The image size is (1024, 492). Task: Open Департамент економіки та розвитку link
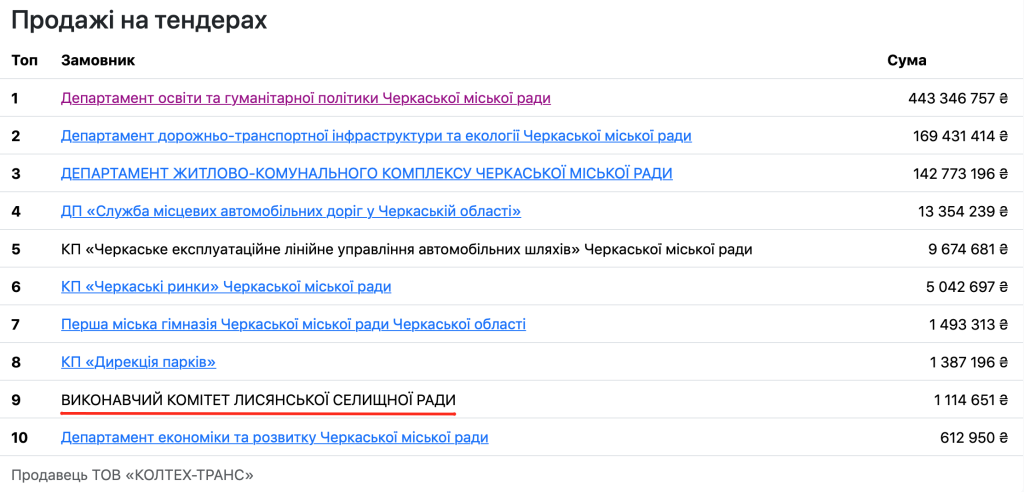[274, 438]
